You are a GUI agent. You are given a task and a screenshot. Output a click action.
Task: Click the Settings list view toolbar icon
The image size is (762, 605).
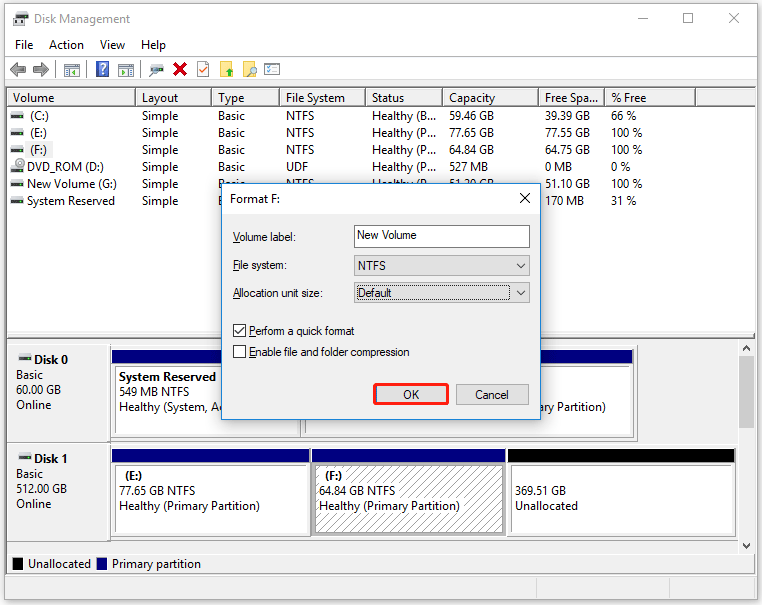272,69
